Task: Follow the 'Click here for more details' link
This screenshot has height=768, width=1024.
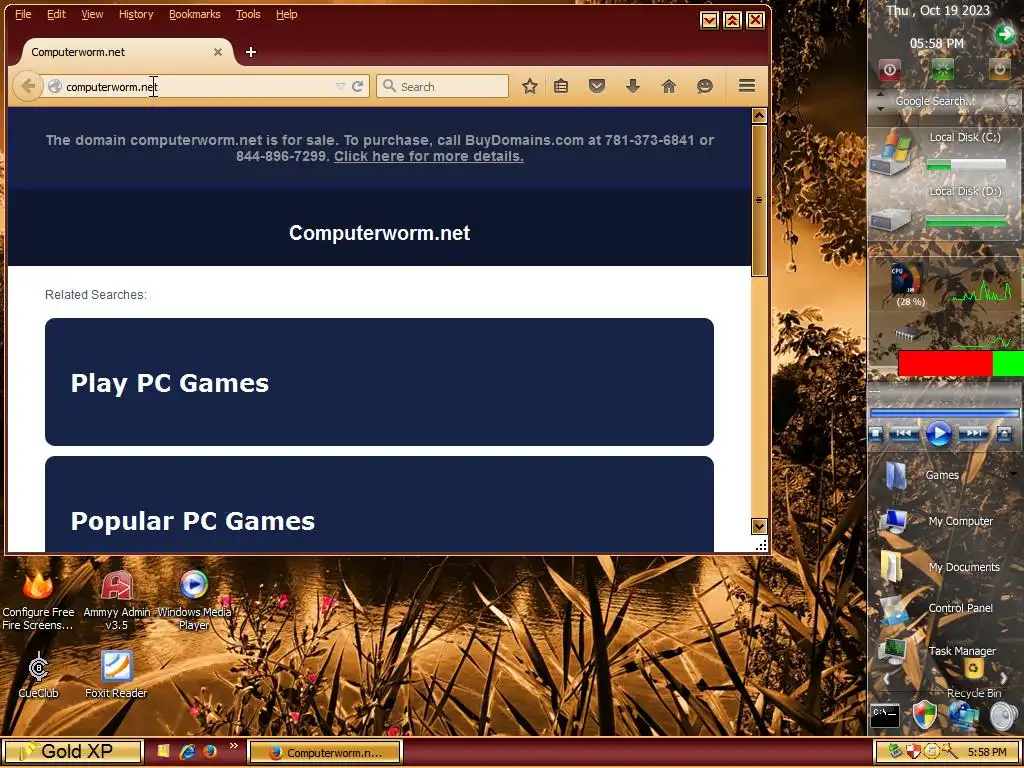Action: pyautogui.click(x=428, y=156)
